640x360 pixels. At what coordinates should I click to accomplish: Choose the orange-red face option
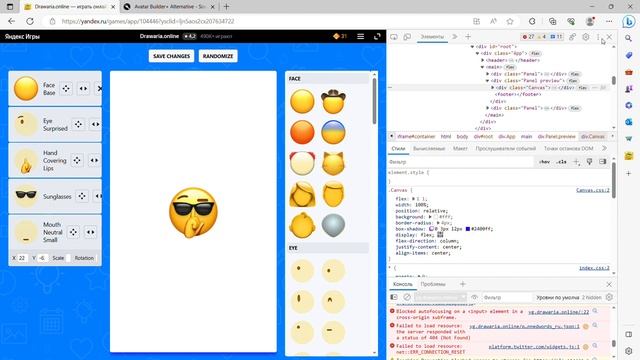(302, 132)
